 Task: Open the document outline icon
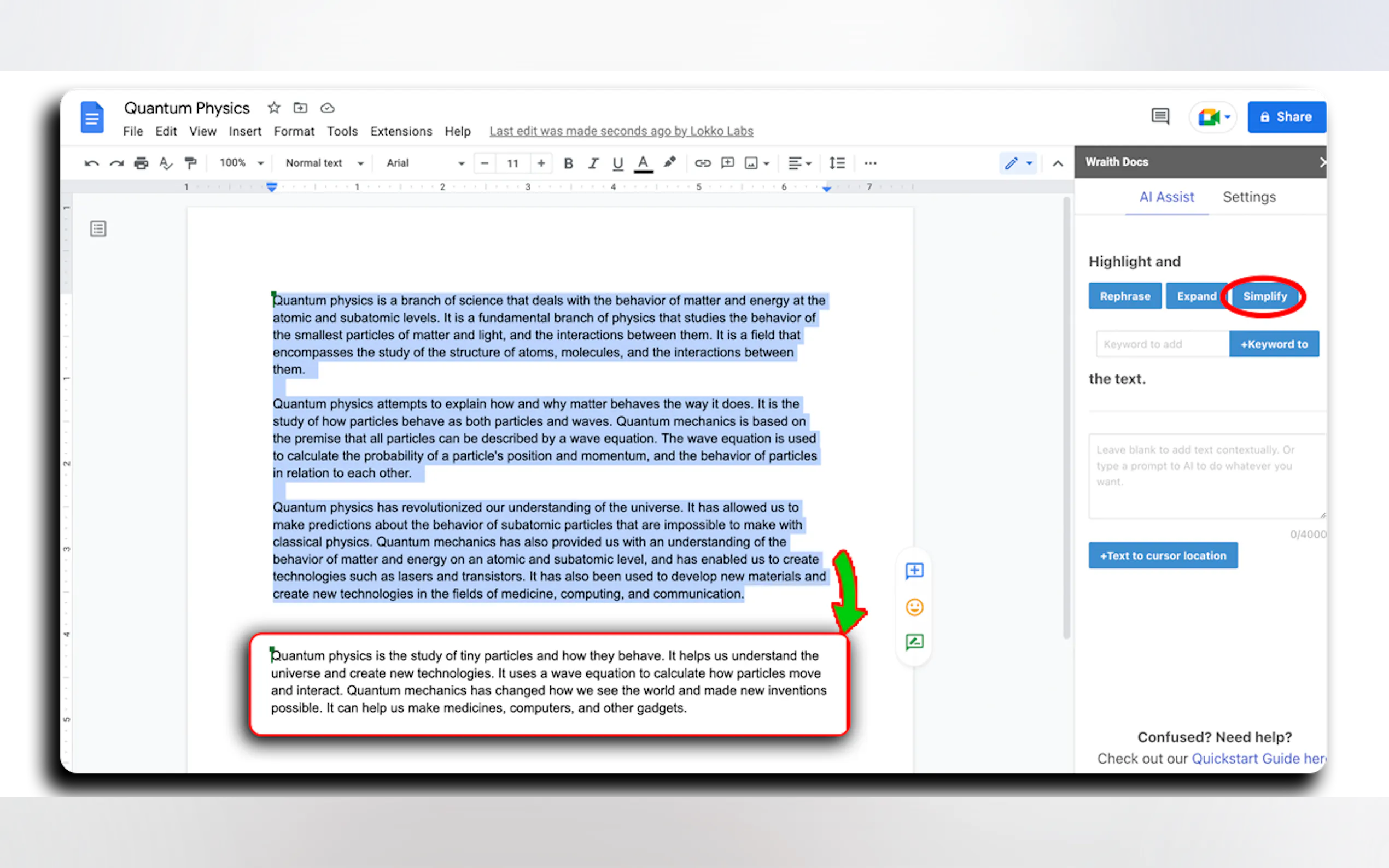[98, 229]
